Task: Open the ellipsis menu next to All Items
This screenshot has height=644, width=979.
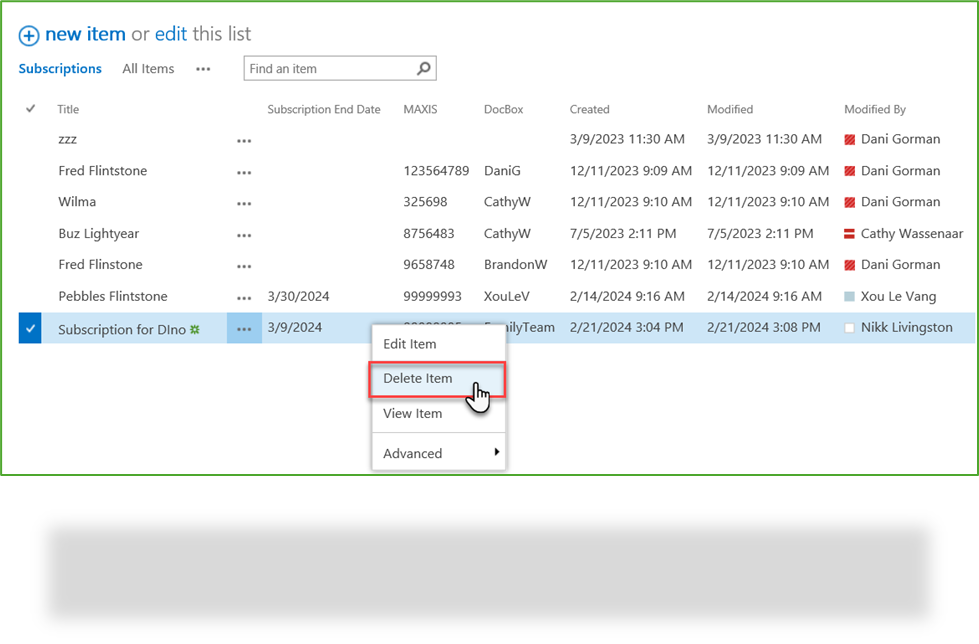Action: point(203,68)
